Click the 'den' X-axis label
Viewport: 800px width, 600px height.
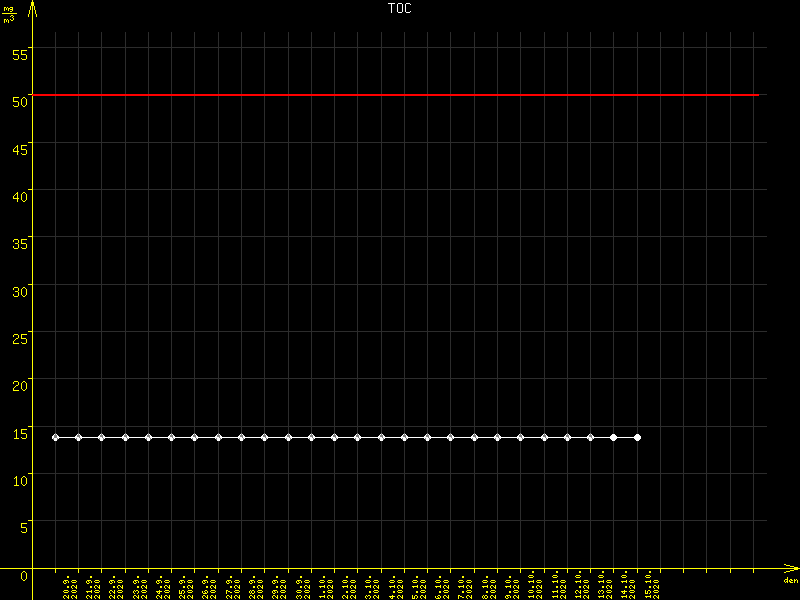click(790, 581)
